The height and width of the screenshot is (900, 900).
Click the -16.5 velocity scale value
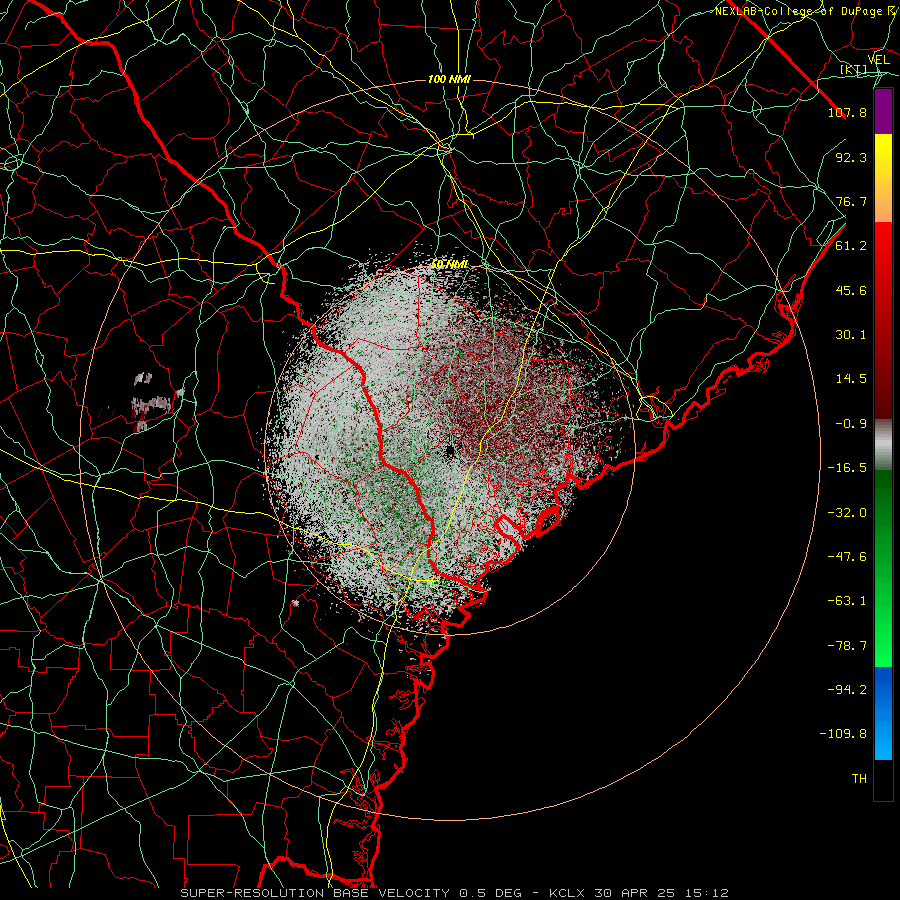click(x=847, y=468)
